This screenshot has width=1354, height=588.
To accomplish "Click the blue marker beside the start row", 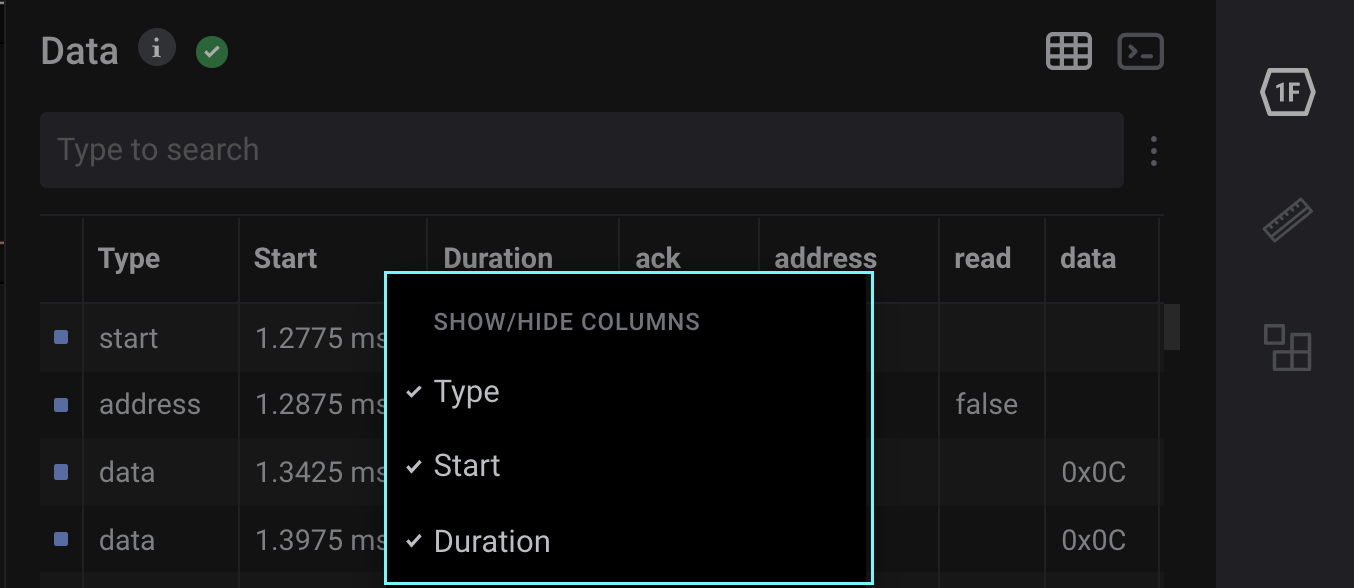I will (x=61, y=337).
